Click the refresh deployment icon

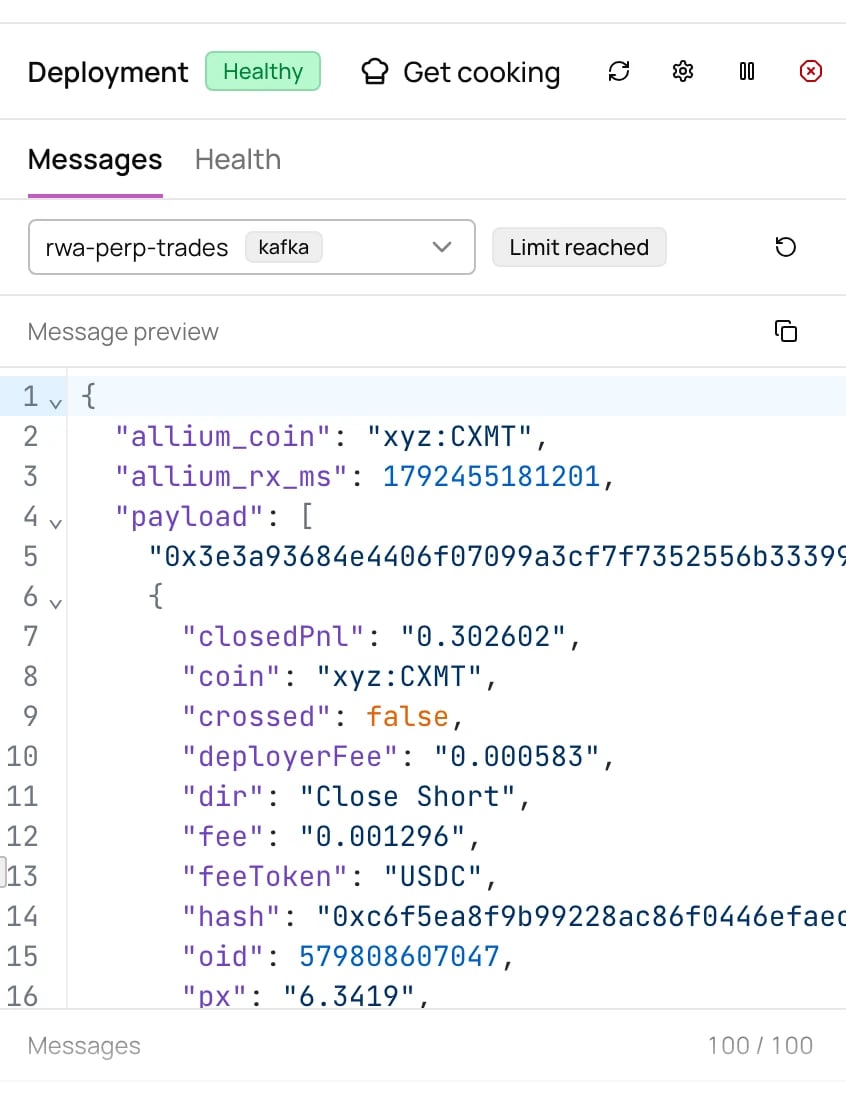pos(619,72)
